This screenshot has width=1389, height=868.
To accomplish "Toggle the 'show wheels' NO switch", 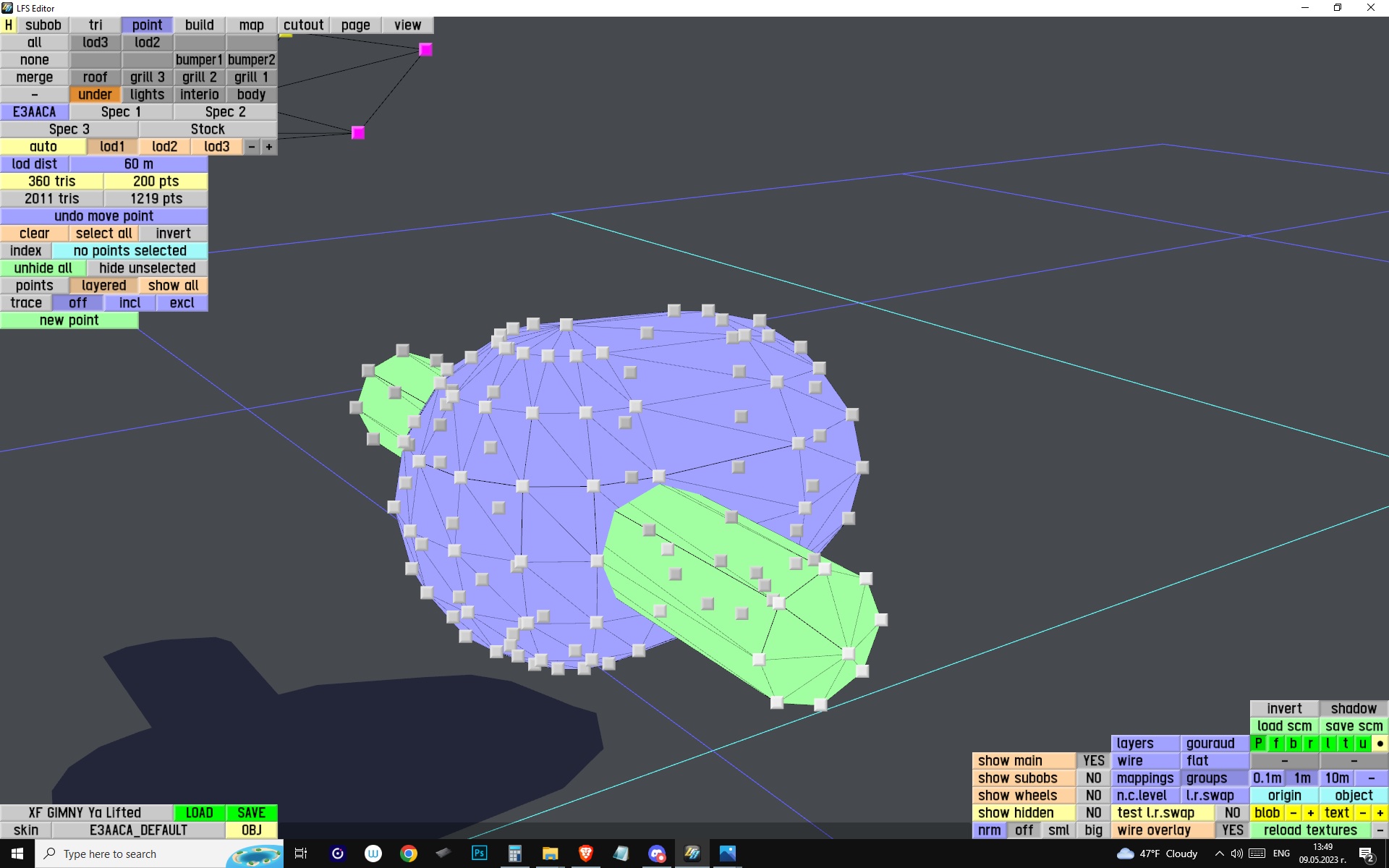I will point(1093,796).
